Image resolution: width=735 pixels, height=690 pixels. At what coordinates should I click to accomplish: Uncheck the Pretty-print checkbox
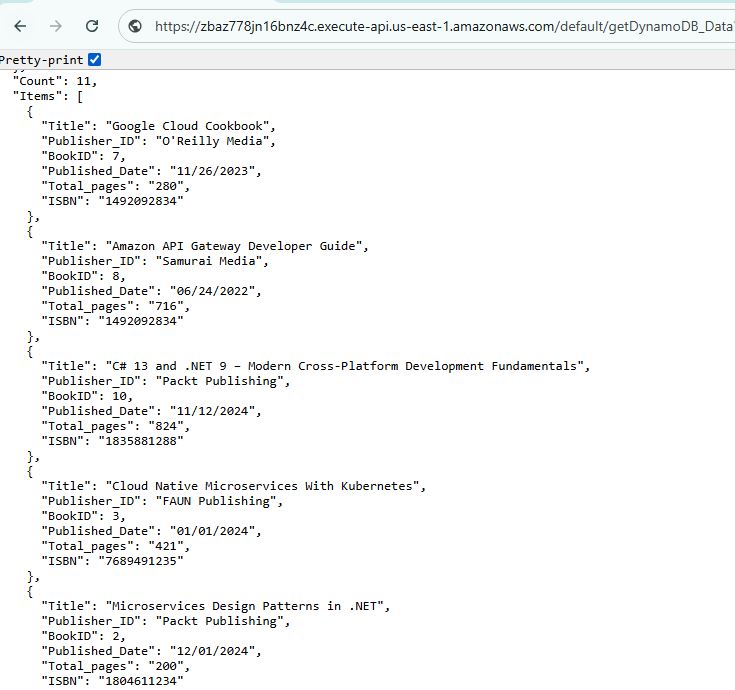95,60
